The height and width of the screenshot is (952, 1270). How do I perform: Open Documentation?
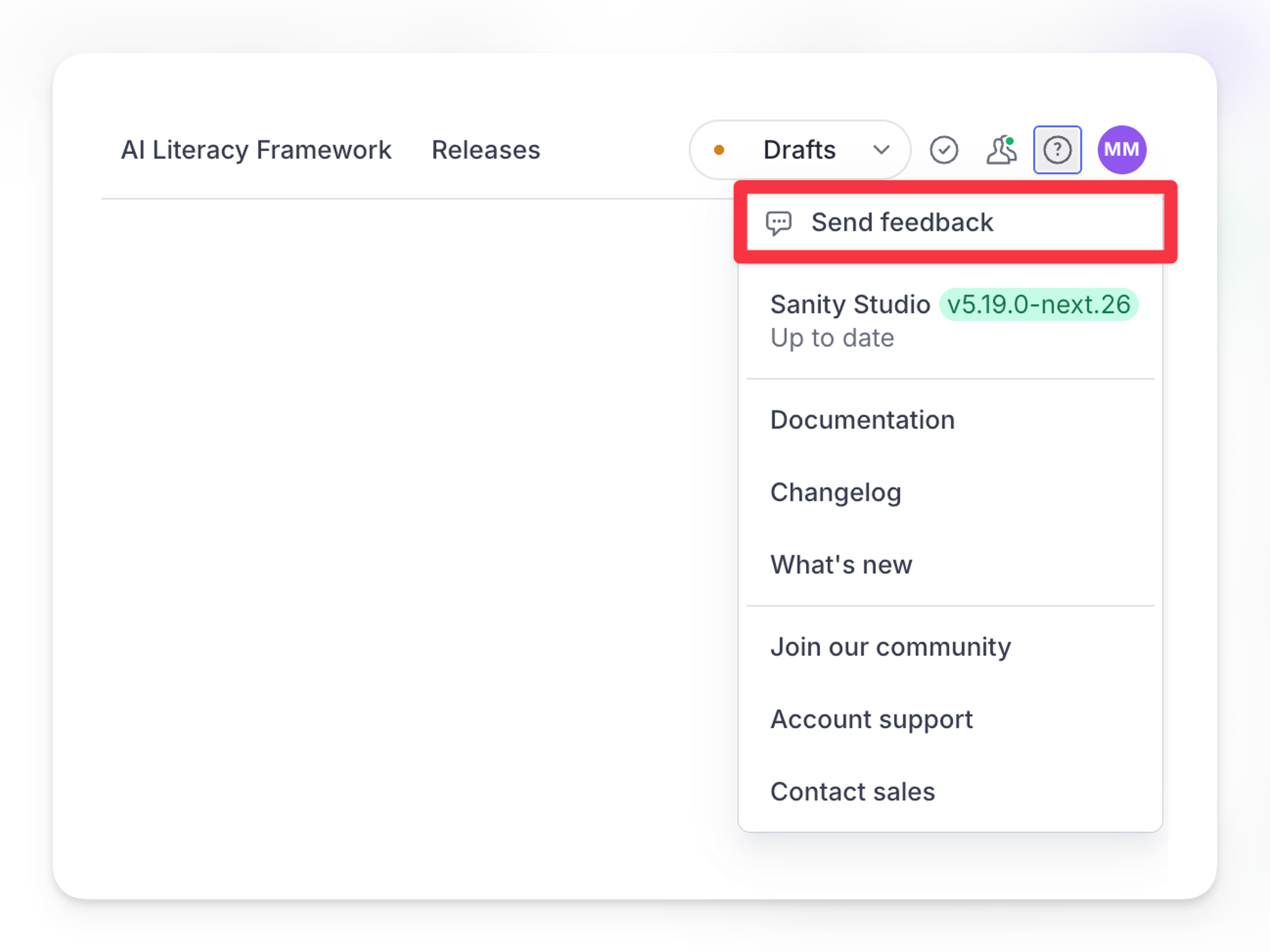(x=862, y=420)
